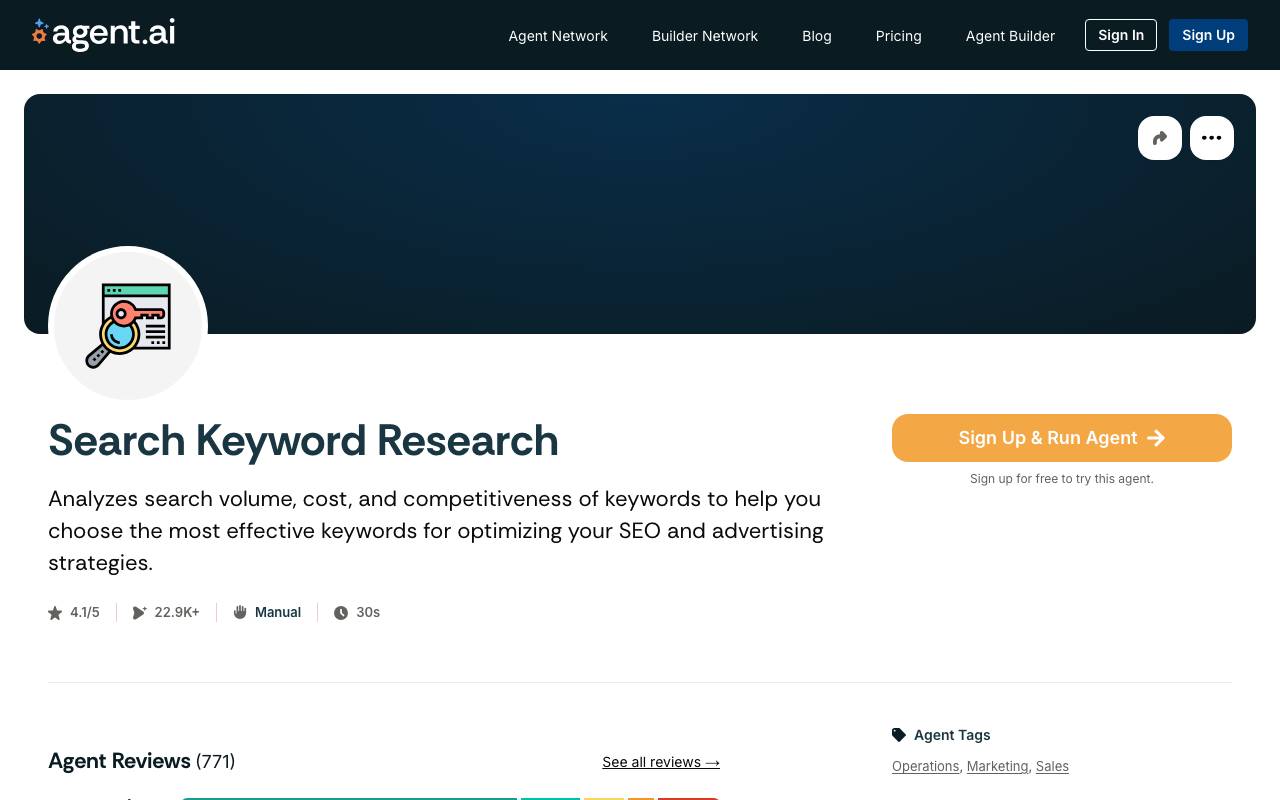Click the 30s run time text
Image resolution: width=1280 pixels, height=800 pixels.
[x=368, y=612]
